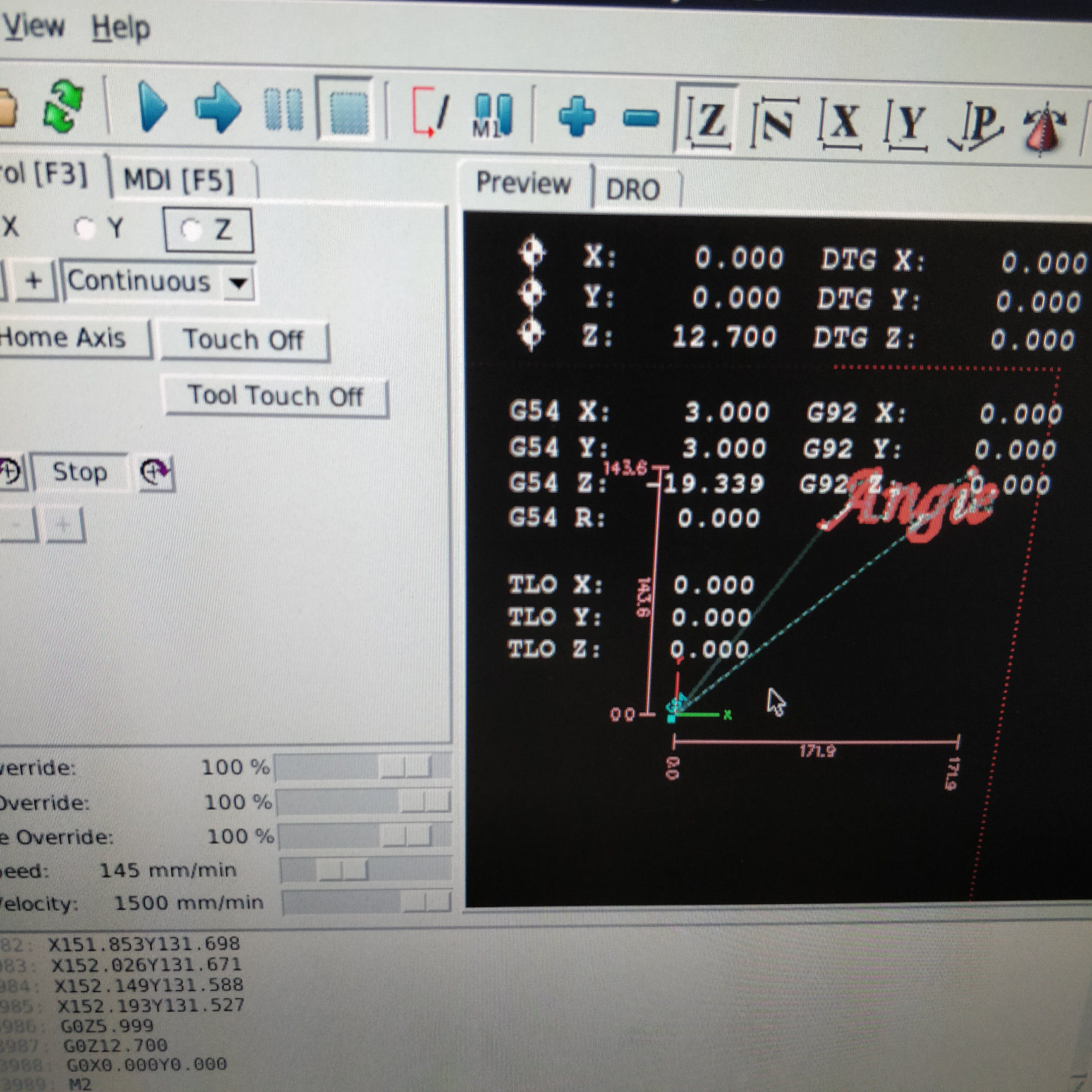
Task: Run the program with the play icon
Action: click(152, 109)
